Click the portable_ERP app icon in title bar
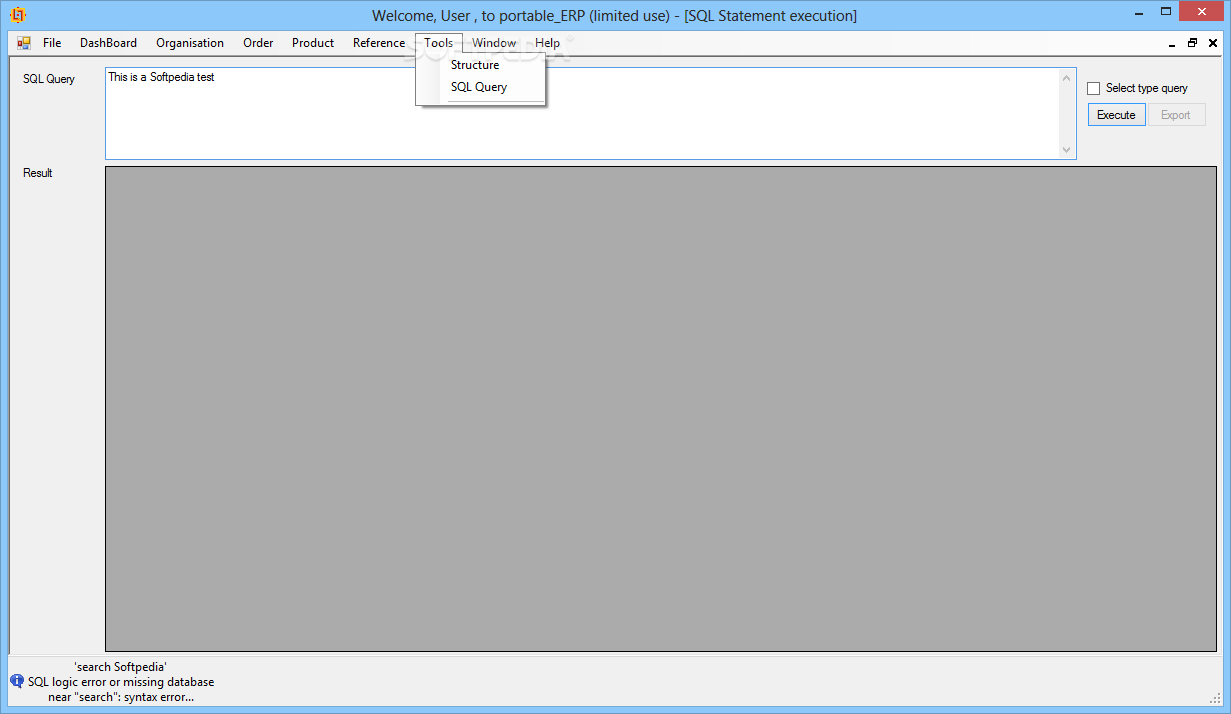 pos(17,15)
